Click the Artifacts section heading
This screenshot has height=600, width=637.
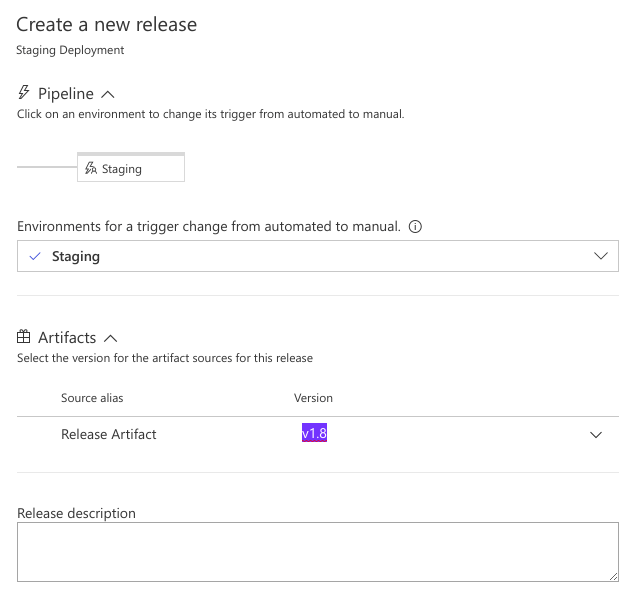pos(67,339)
